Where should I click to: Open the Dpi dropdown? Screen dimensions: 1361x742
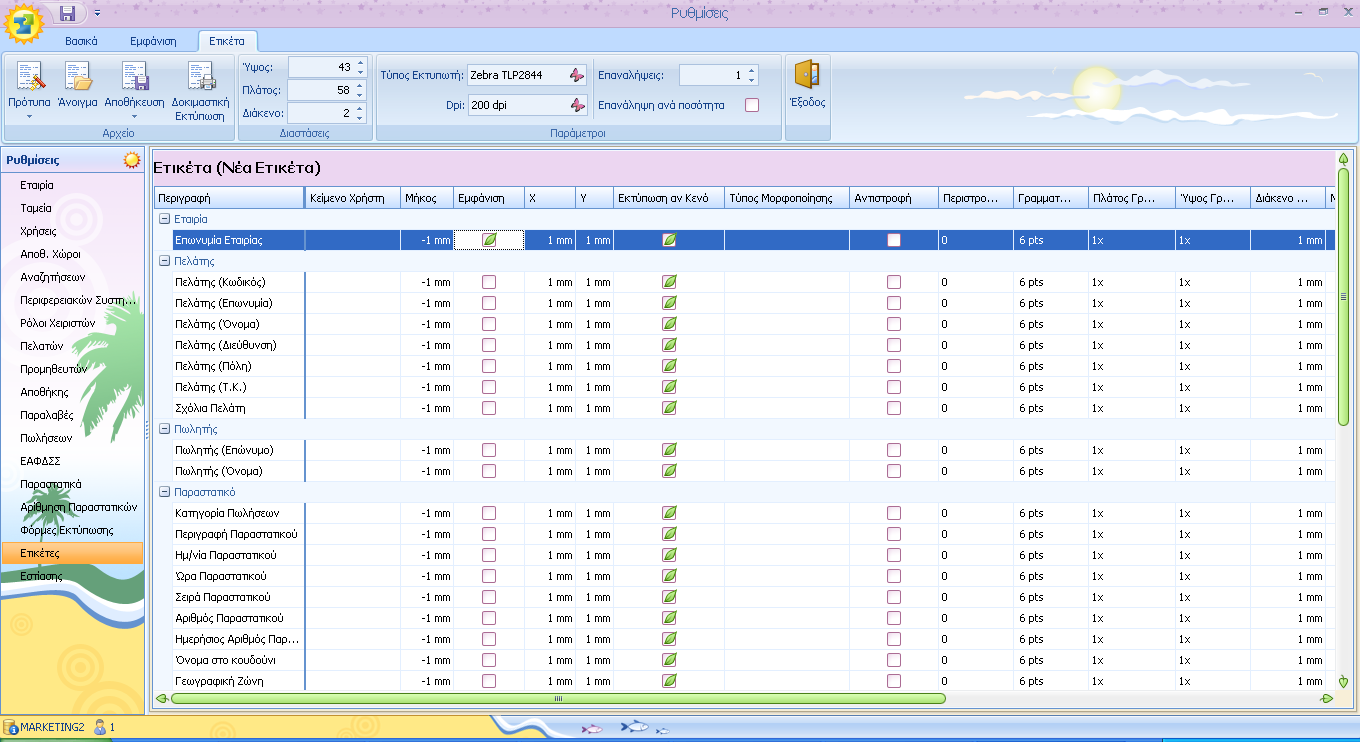(x=576, y=104)
